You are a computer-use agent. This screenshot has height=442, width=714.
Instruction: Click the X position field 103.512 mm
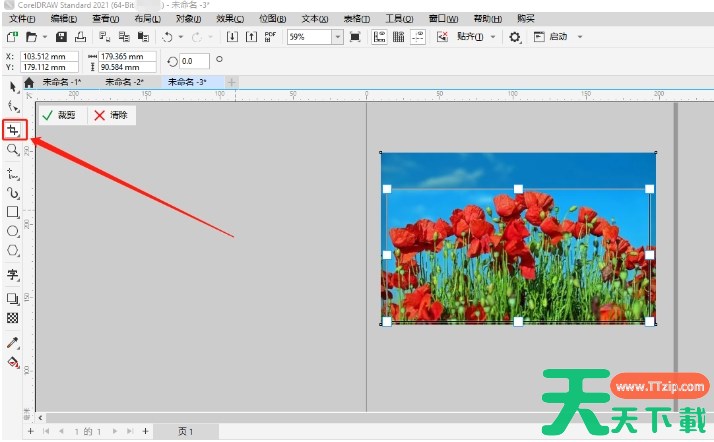[x=49, y=56]
